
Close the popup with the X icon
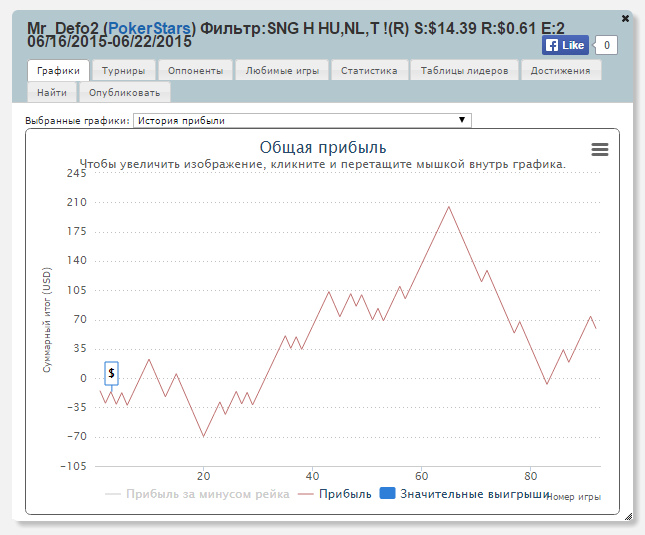(625, 19)
